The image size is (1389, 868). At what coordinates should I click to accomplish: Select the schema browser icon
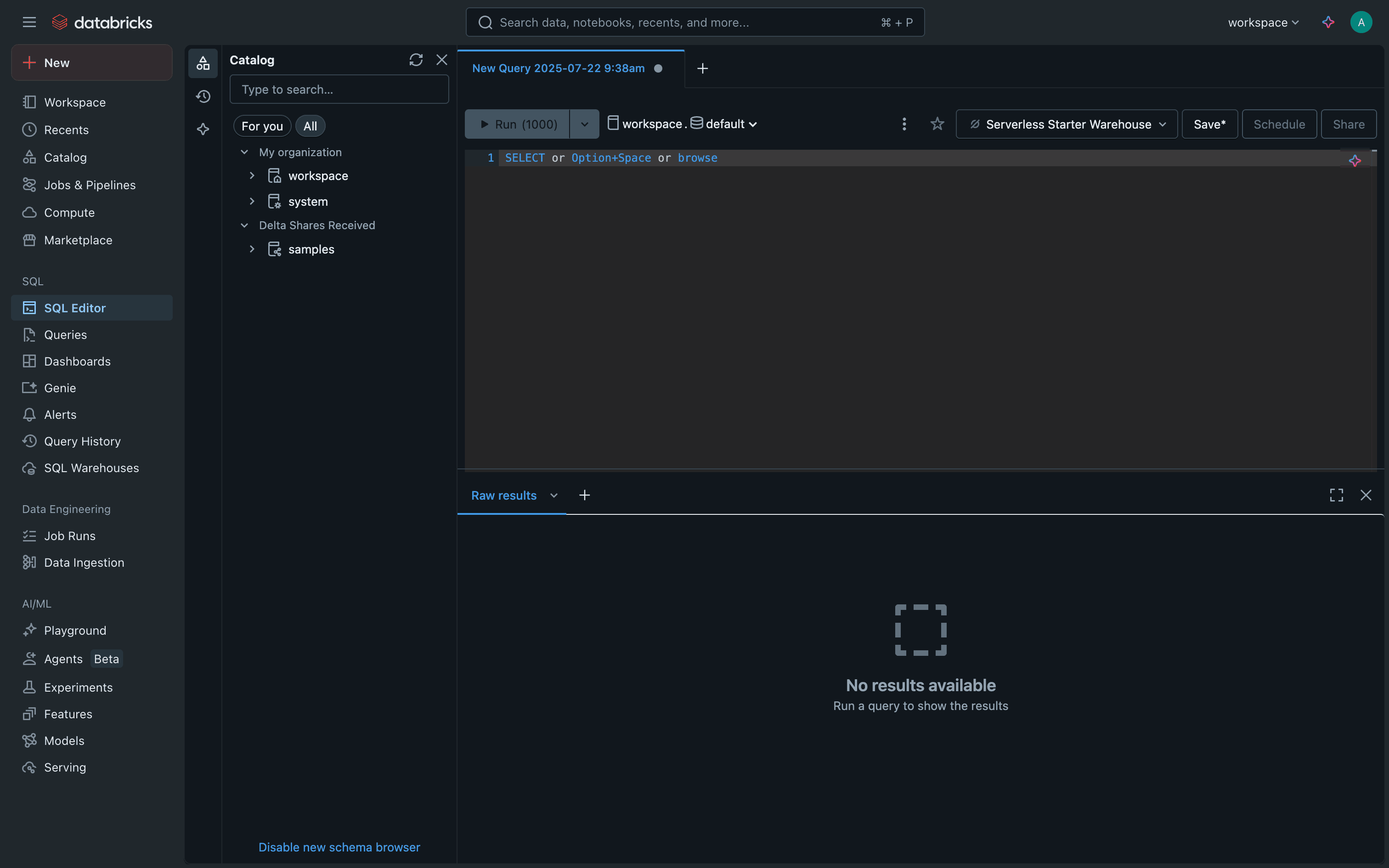(203, 63)
